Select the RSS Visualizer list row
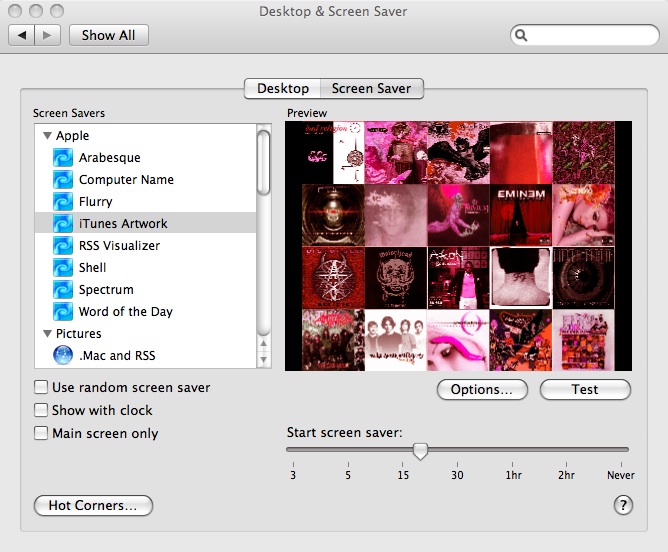This screenshot has width=668, height=552. click(145, 245)
